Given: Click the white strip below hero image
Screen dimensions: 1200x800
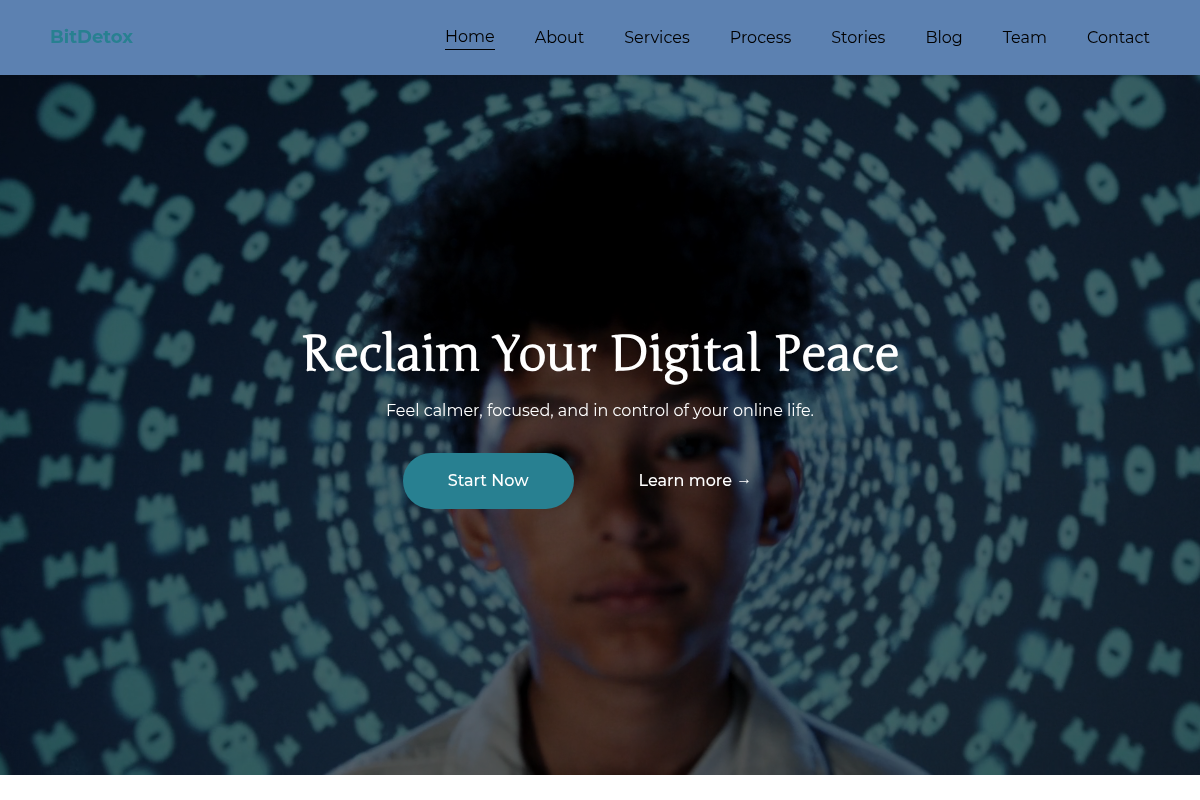Looking at the screenshot, I should 600,788.
